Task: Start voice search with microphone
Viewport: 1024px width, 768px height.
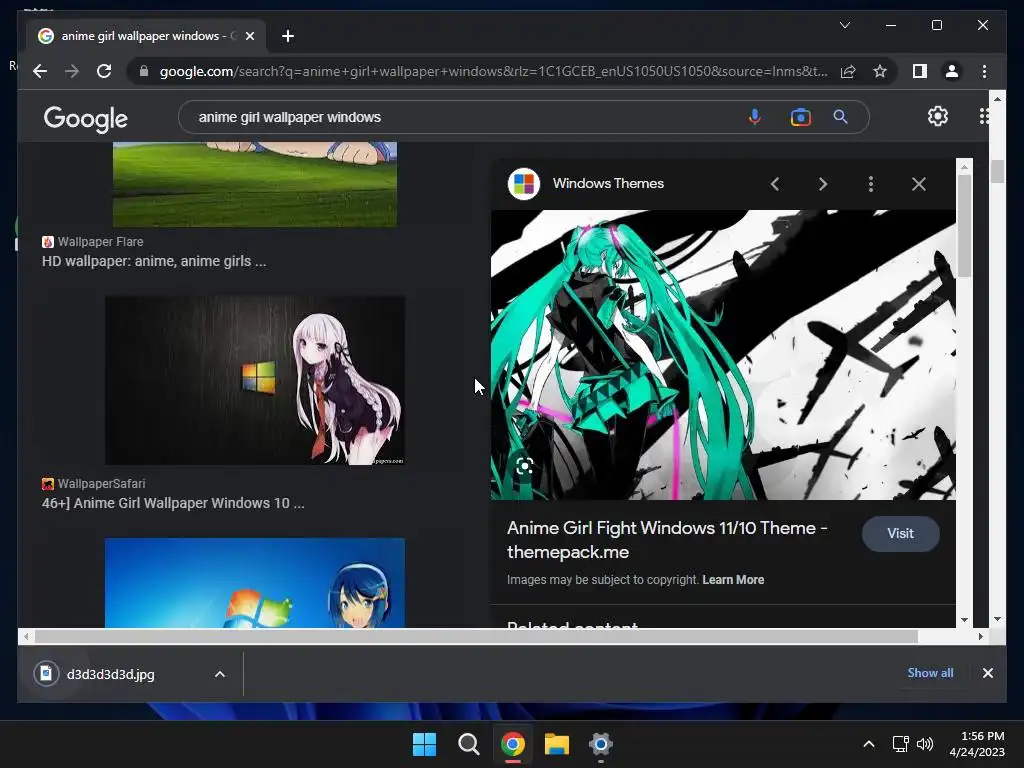Action: coord(754,117)
